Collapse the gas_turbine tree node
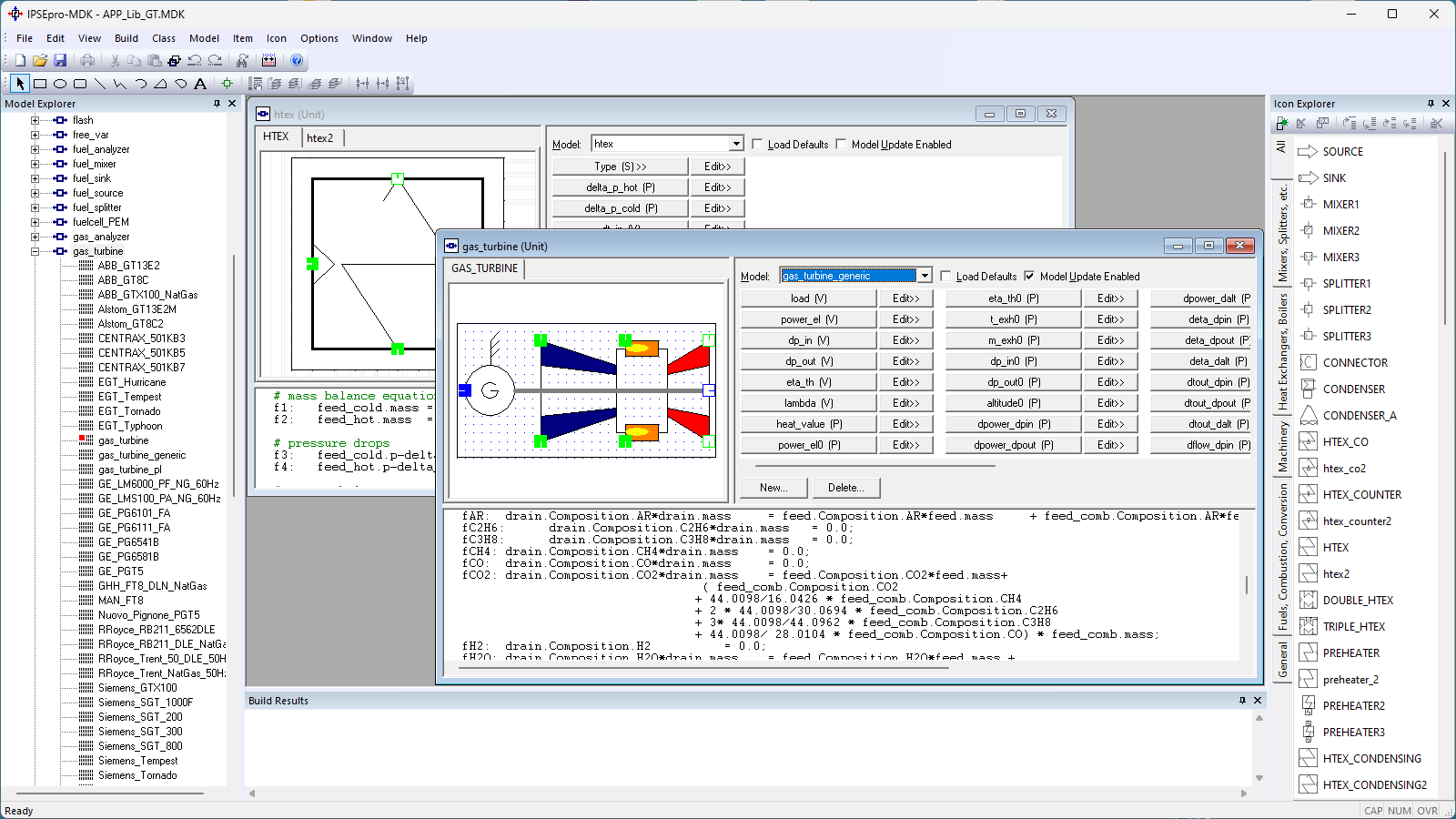Viewport: 1456px width, 819px height. (35, 251)
